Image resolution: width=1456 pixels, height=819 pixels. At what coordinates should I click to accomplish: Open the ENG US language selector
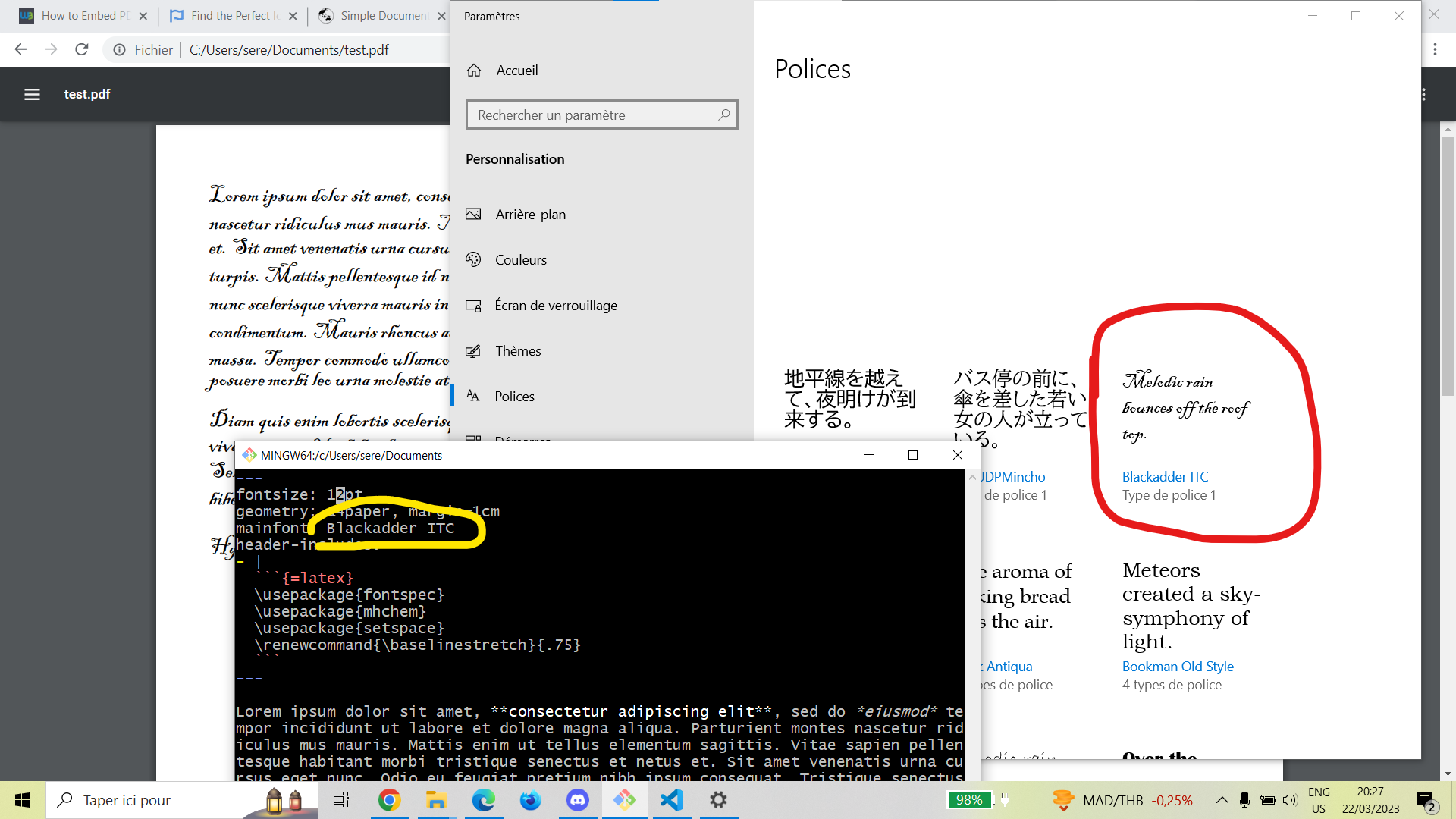click(x=1319, y=800)
